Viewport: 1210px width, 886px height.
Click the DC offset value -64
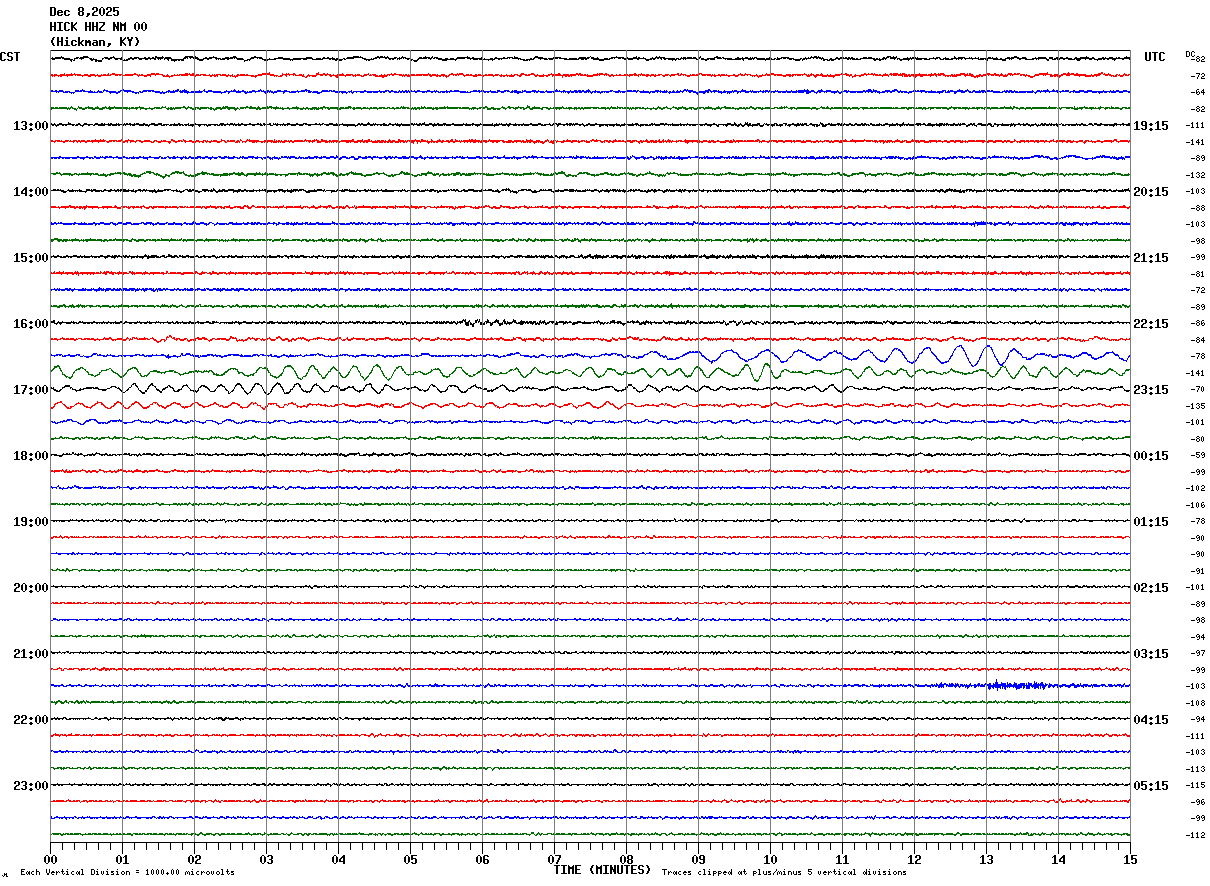coord(1197,92)
